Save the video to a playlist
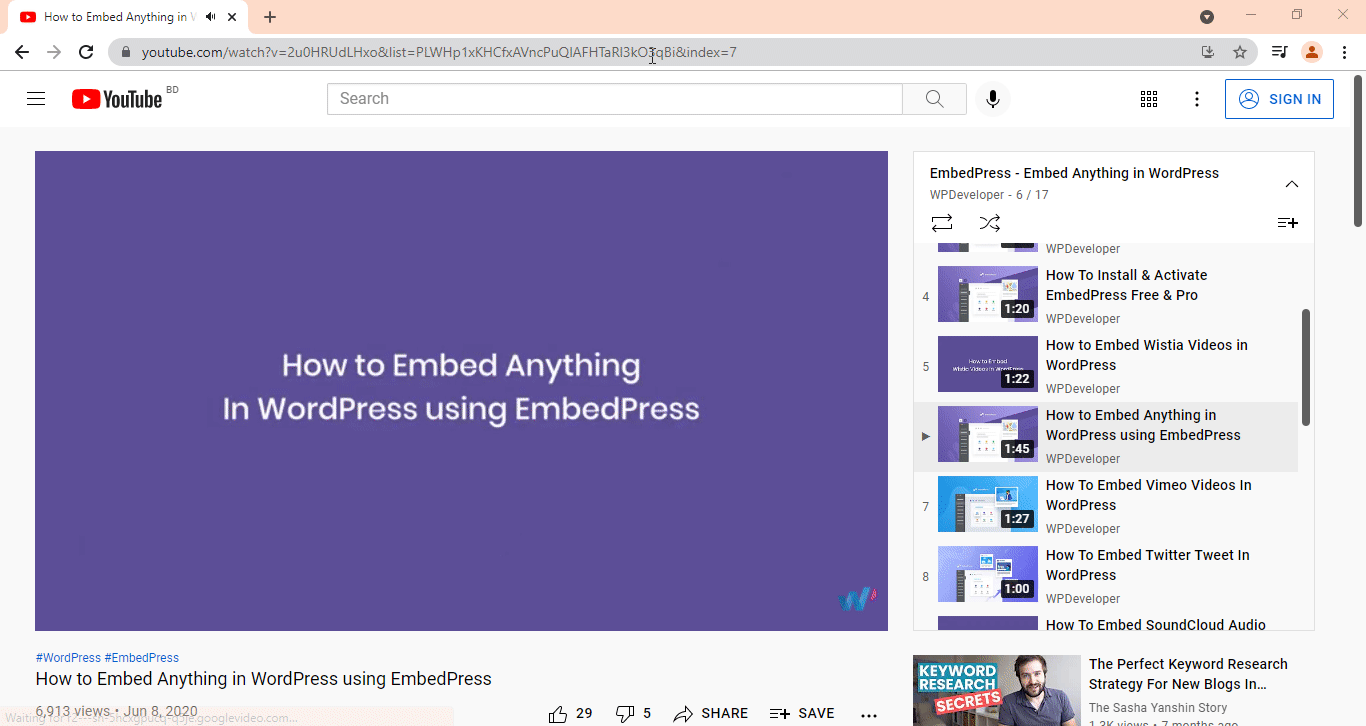The image size is (1366, 726). (x=802, y=713)
